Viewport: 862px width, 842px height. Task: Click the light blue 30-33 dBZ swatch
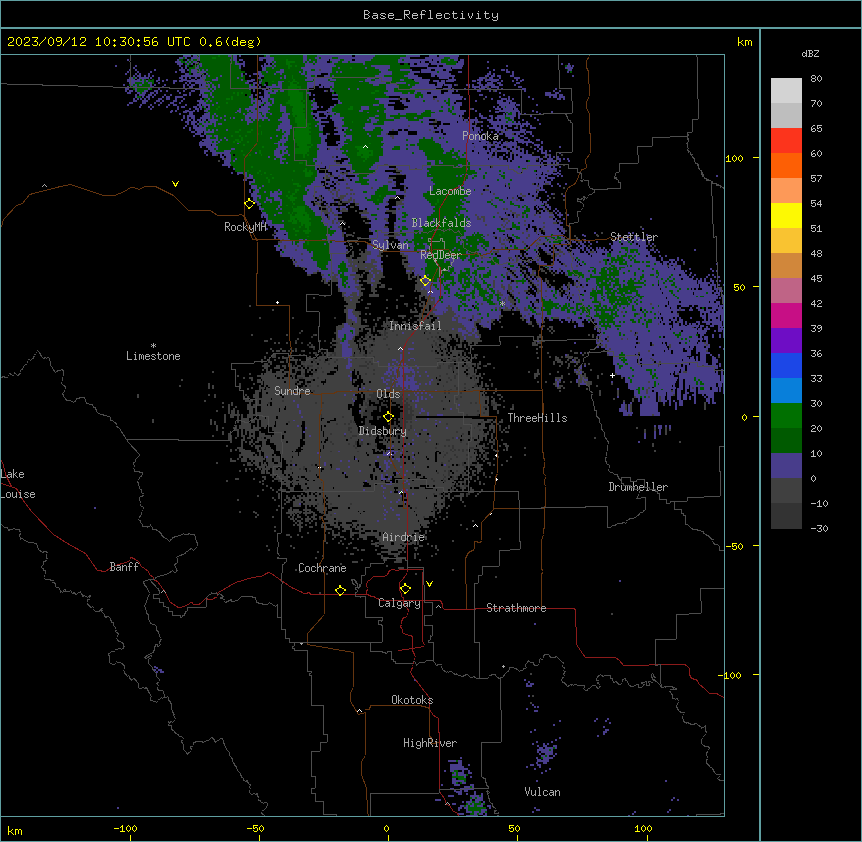(786, 391)
